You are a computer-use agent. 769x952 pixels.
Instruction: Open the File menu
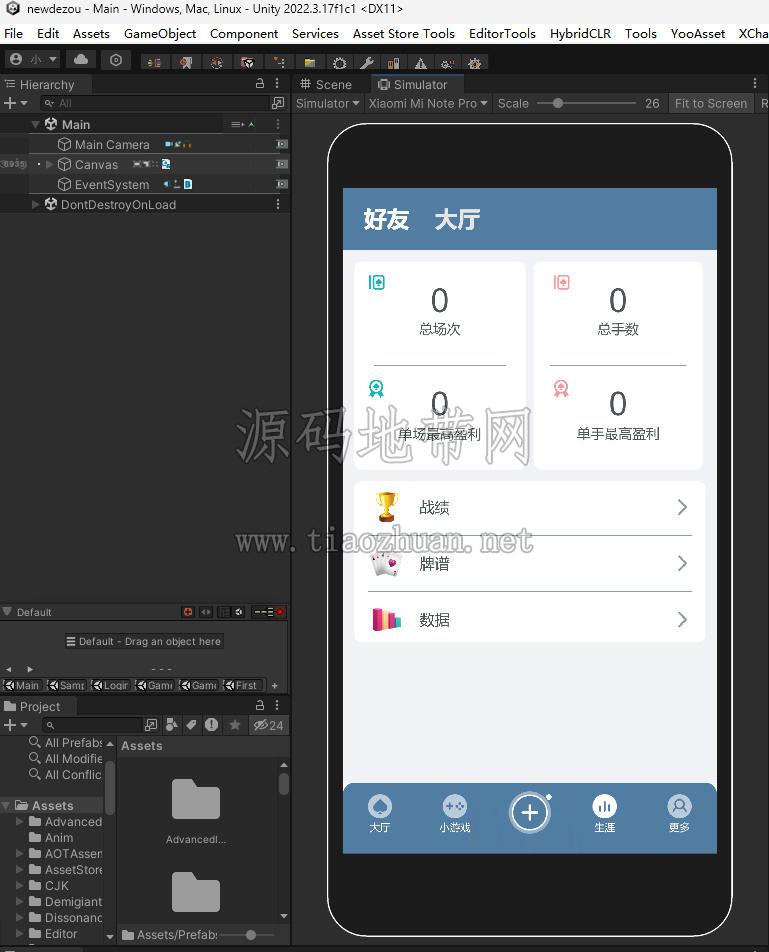click(x=13, y=34)
